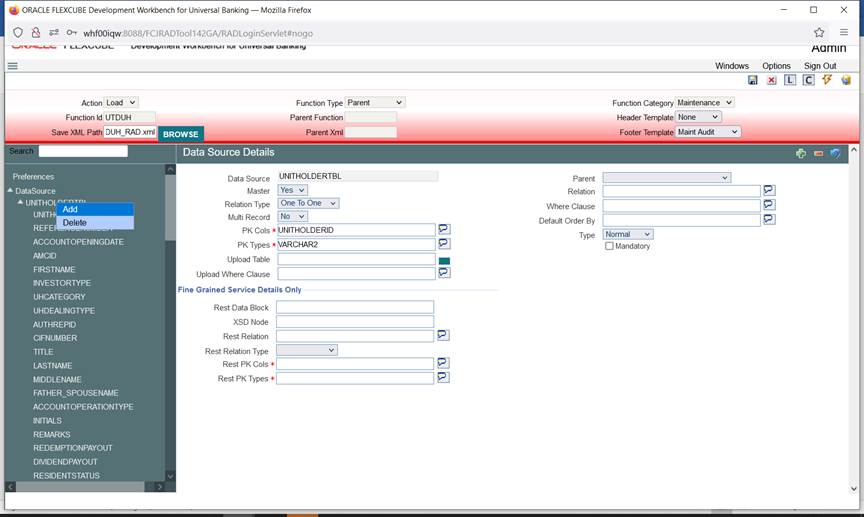Select INVESTORTYPE field in the tree
Image resolution: width=864 pixels, height=517 pixels.
[x=62, y=283]
